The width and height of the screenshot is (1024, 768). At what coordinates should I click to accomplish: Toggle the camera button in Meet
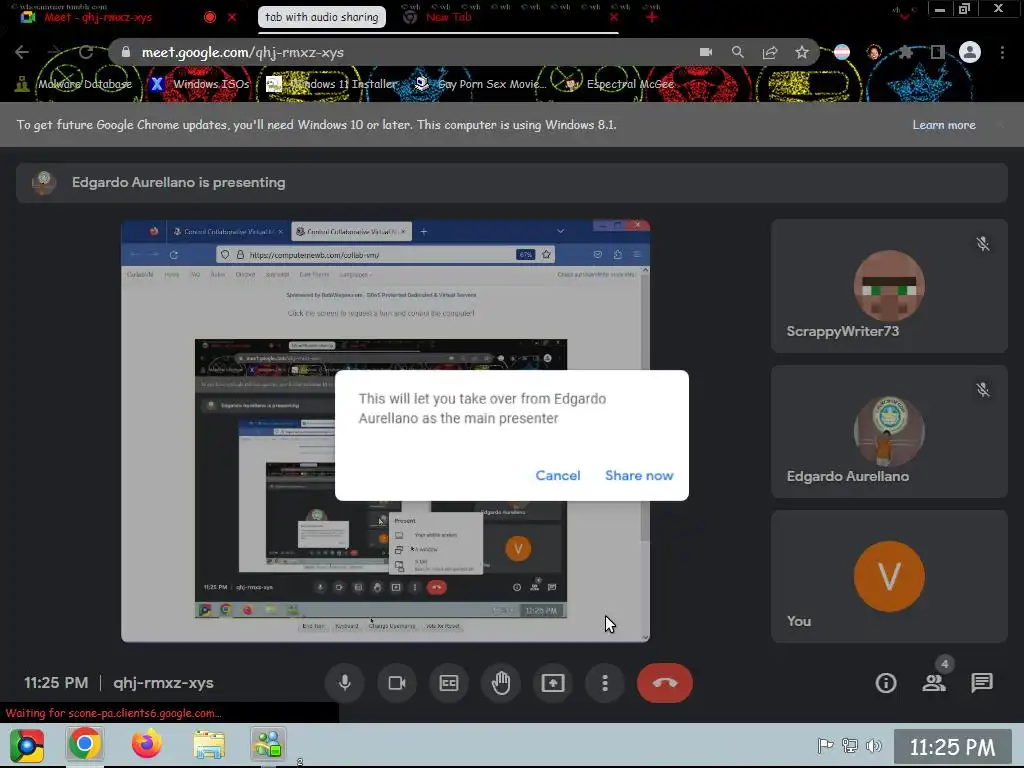coord(397,683)
